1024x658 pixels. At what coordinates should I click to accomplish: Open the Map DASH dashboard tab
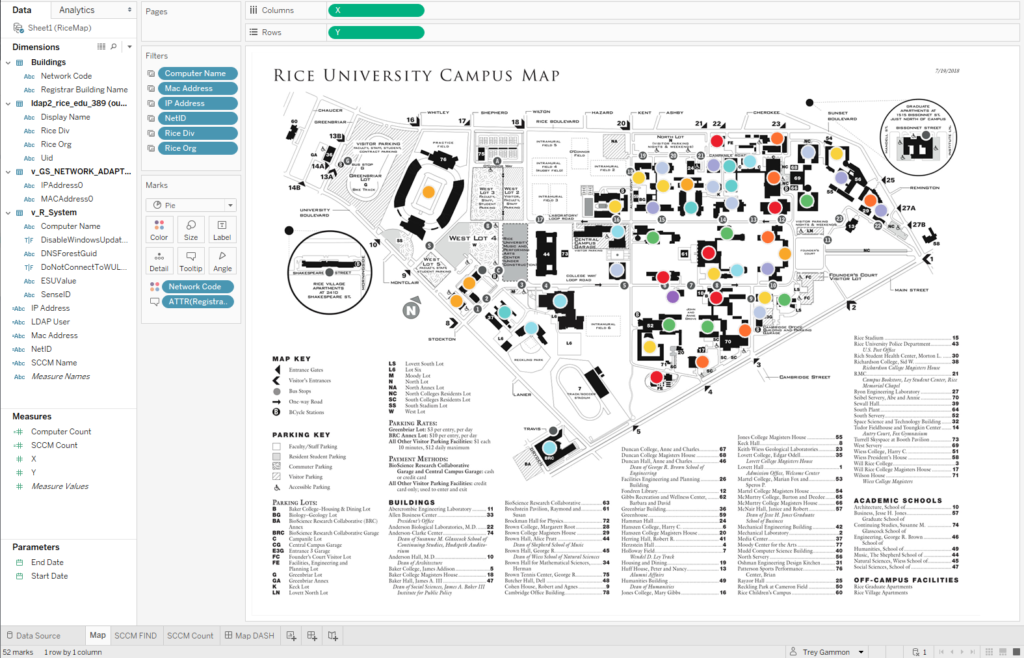point(249,635)
